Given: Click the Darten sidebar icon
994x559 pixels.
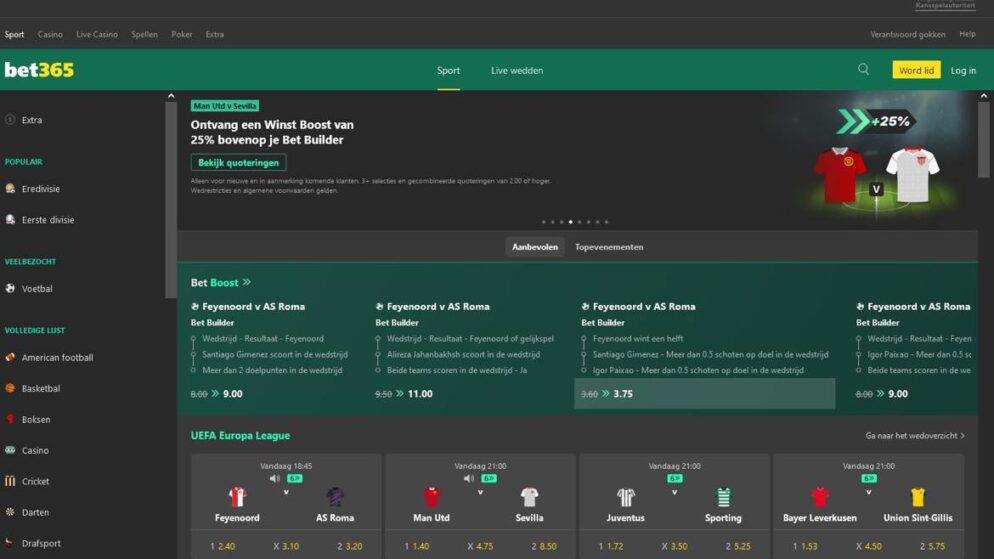Looking at the screenshot, I should 10,512.
